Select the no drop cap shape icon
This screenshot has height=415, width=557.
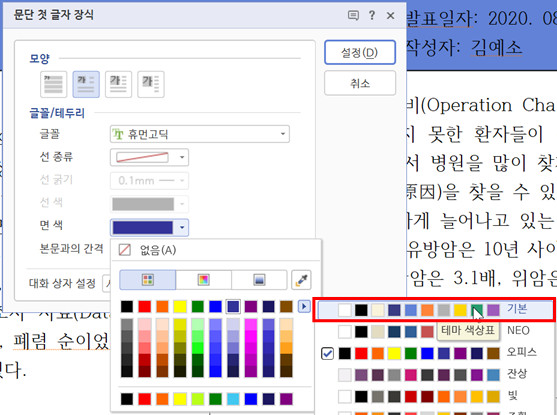[x=54, y=85]
